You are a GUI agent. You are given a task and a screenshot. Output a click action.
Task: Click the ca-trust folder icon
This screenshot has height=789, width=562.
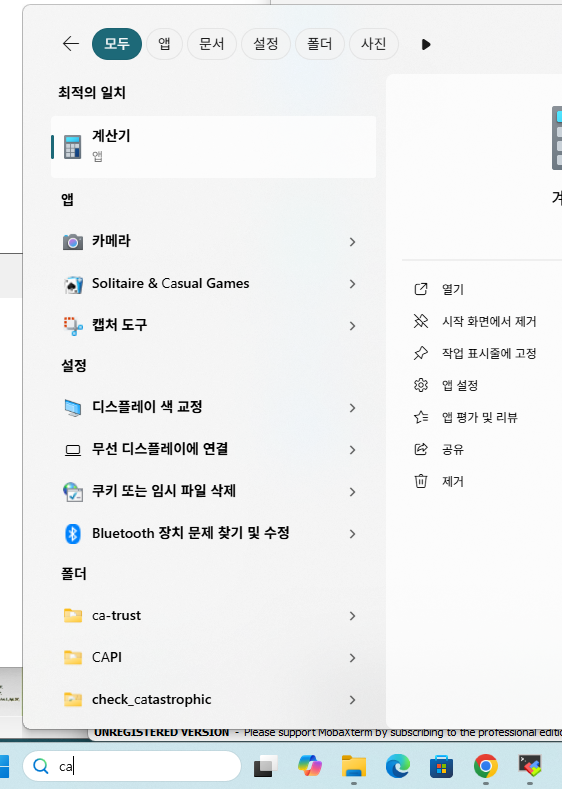click(73, 615)
